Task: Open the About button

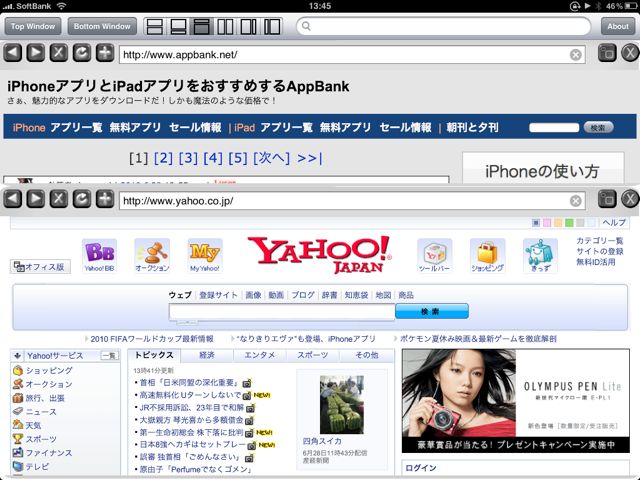Action: pyautogui.click(x=618, y=27)
